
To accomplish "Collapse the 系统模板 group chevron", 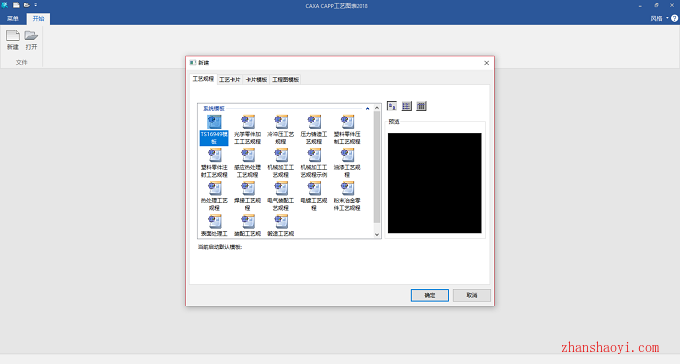I will (x=367, y=108).
